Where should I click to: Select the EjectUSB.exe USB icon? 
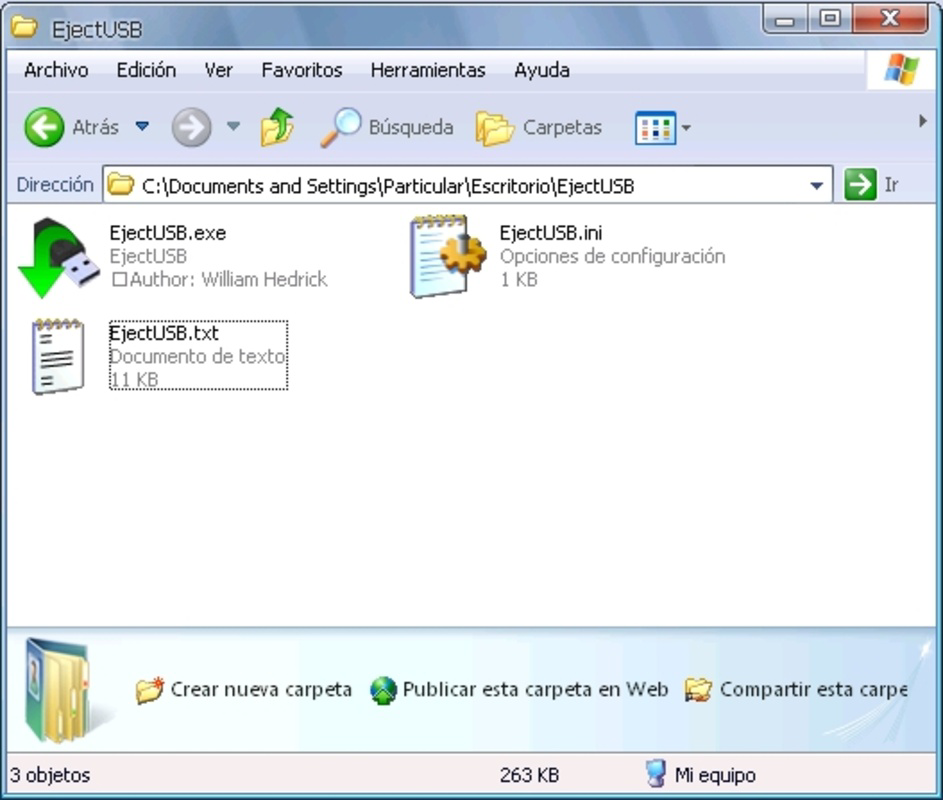58,257
